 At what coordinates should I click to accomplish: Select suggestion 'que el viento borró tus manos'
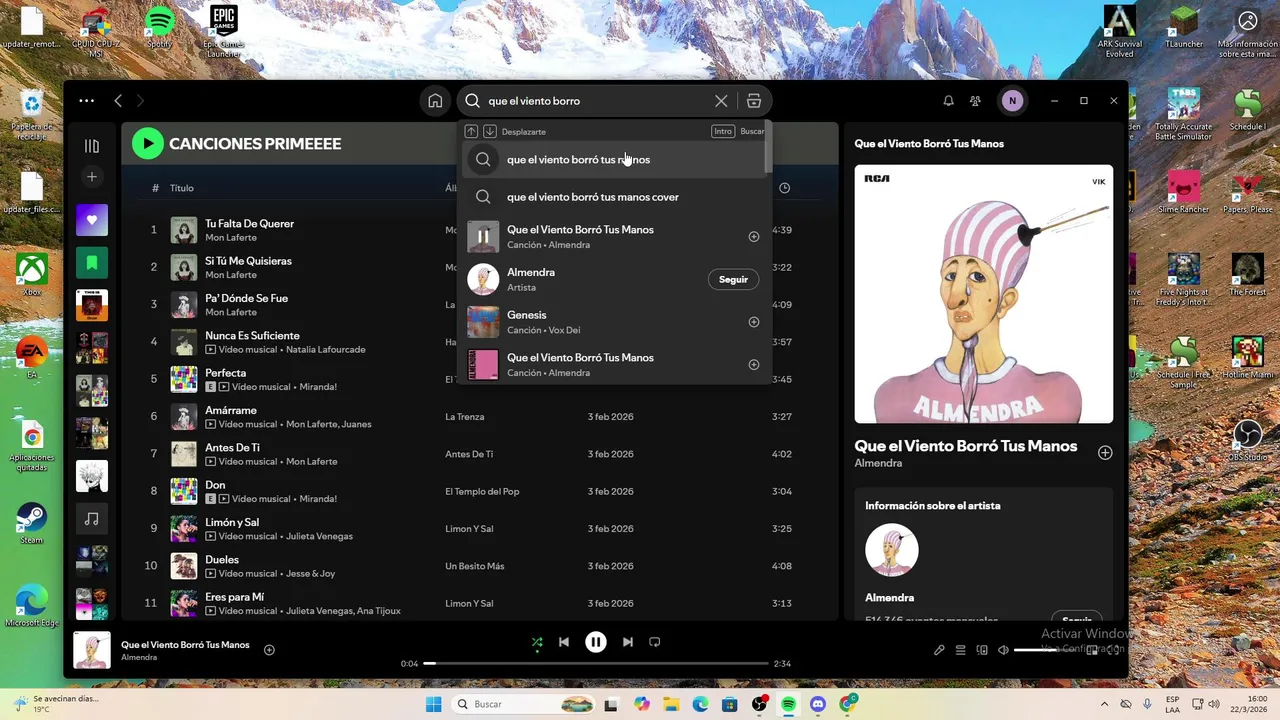615,159
